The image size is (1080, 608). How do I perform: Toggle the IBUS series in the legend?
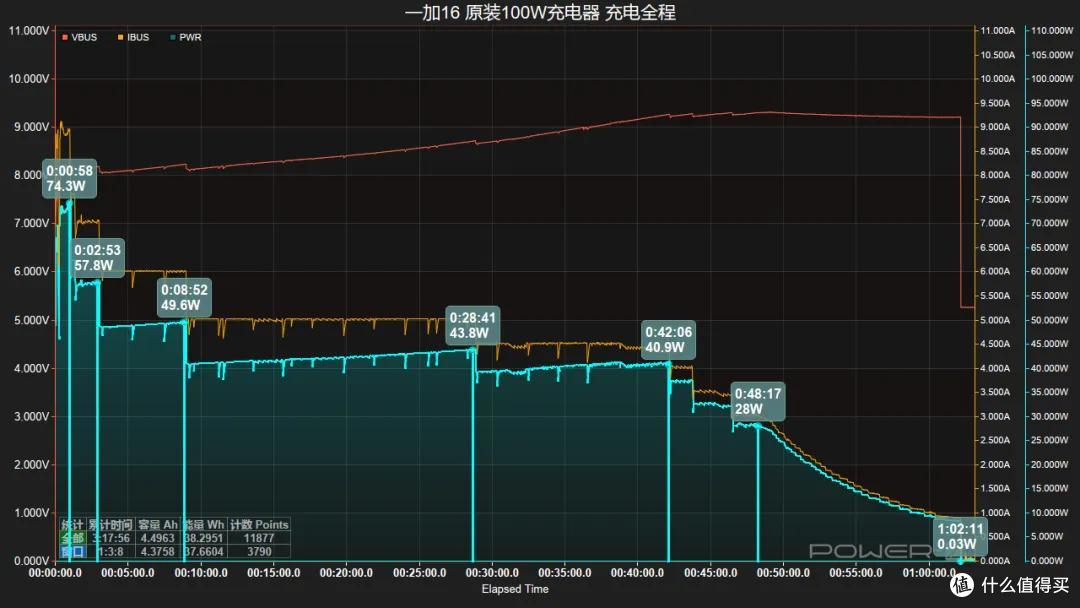133,37
